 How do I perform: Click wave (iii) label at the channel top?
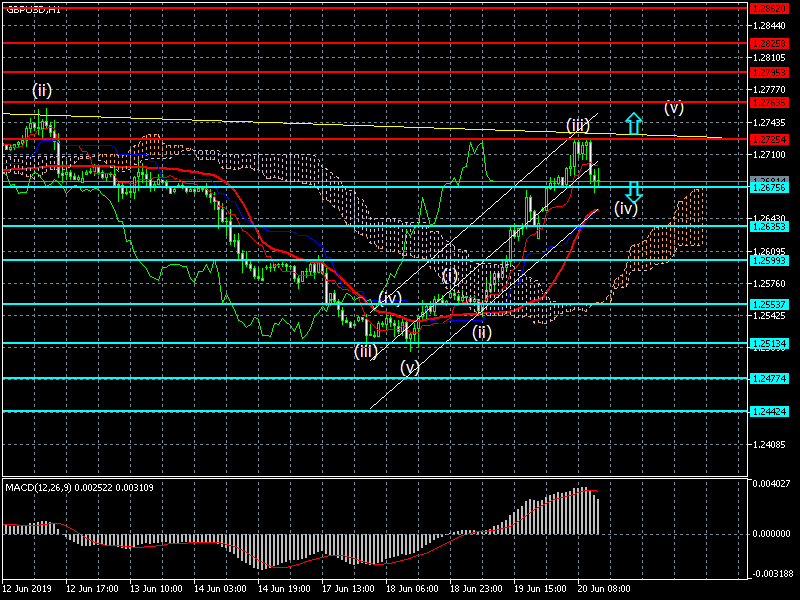(x=578, y=125)
